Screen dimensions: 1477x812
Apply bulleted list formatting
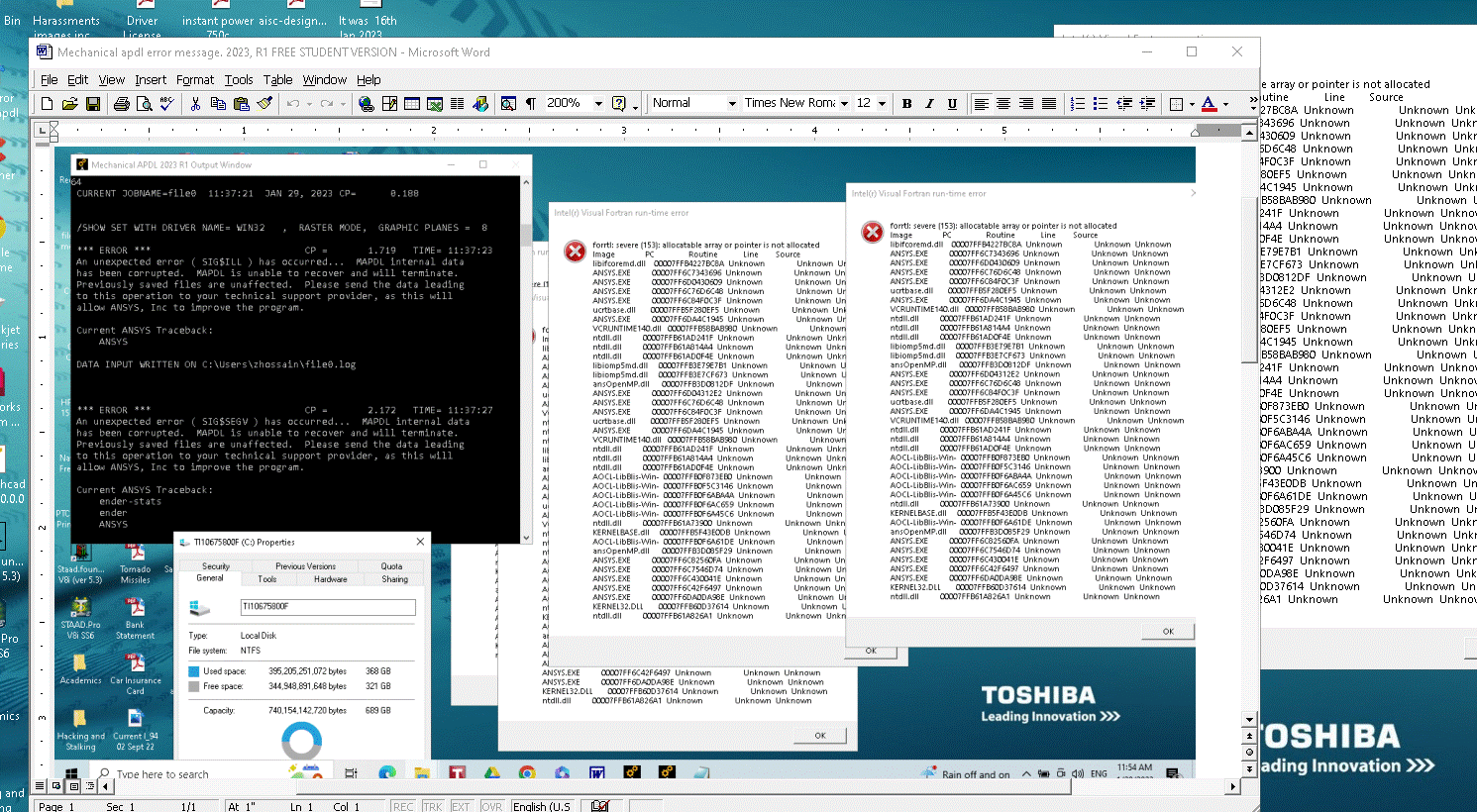click(x=1101, y=103)
